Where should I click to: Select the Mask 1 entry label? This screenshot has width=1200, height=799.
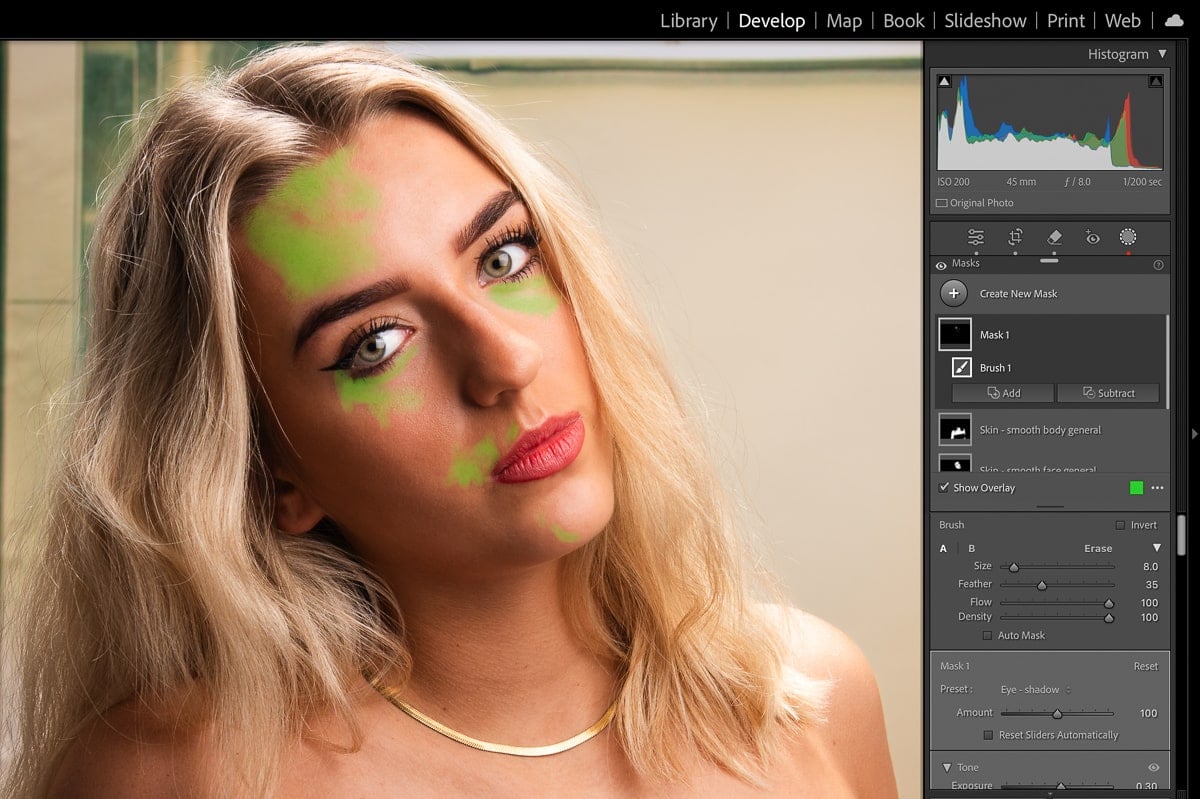tap(995, 335)
